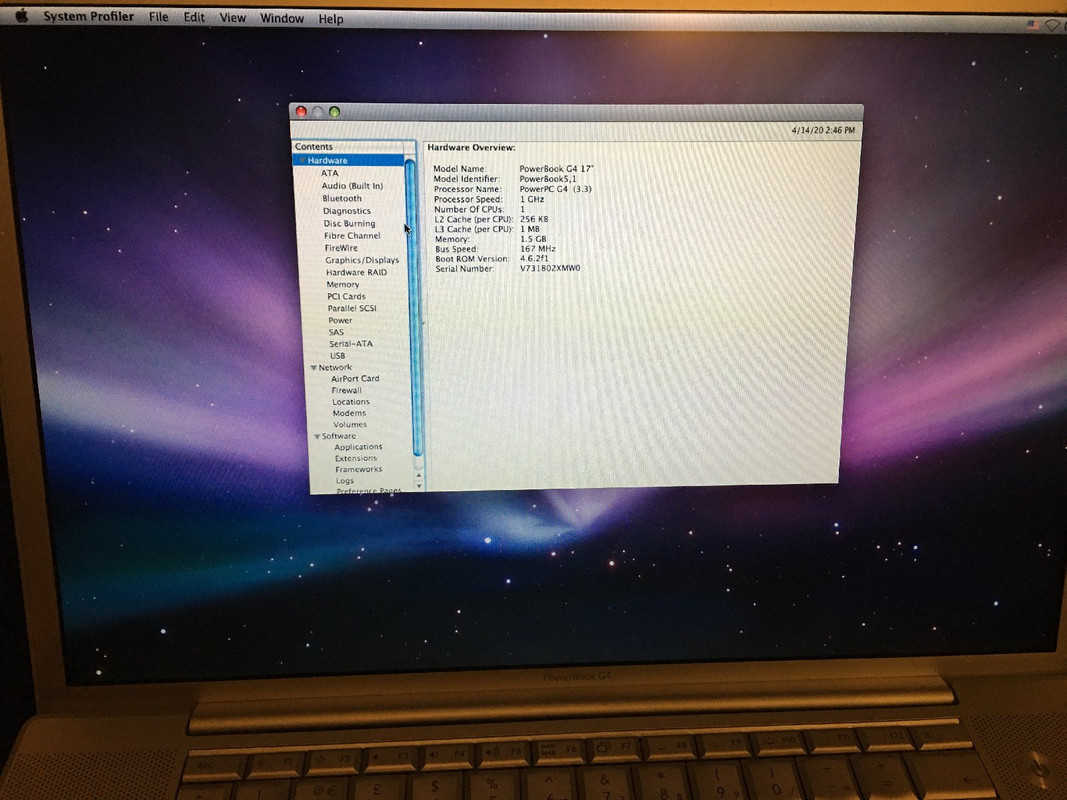1067x800 pixels.
Task: Select Frameworks item
Action: [x=359, y=469]
